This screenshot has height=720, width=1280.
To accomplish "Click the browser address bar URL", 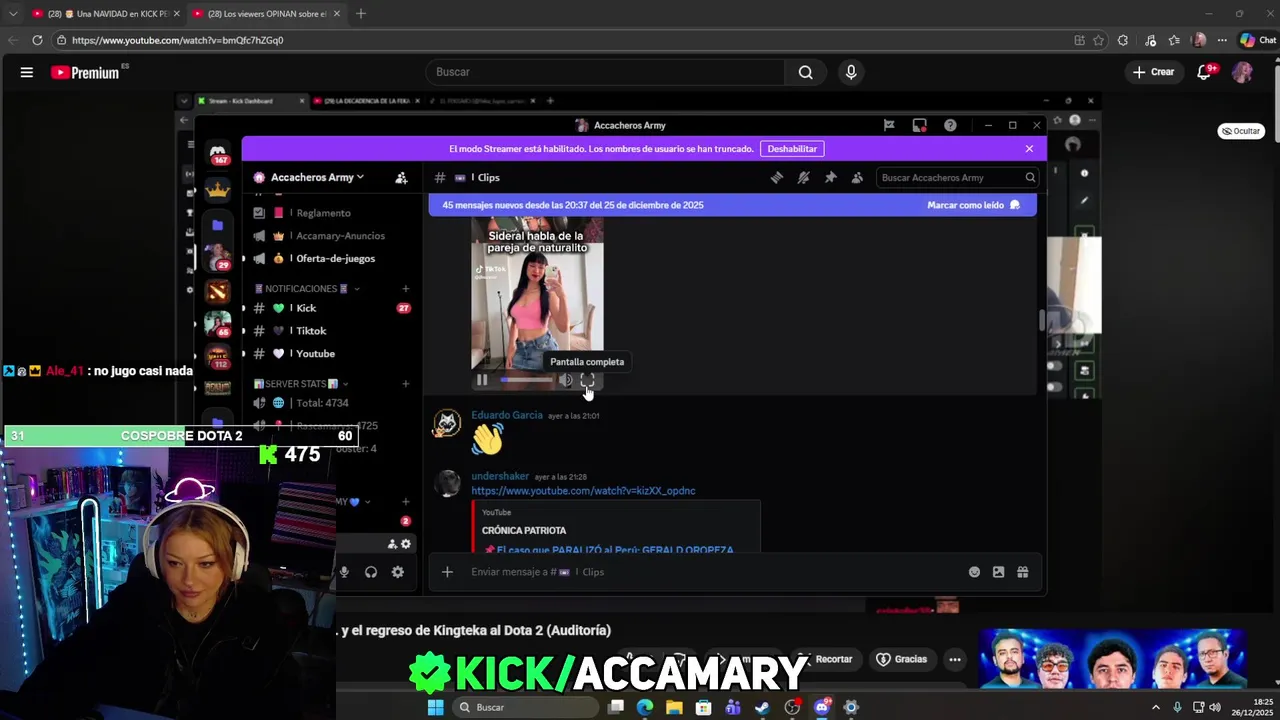I will coord(177,40).
